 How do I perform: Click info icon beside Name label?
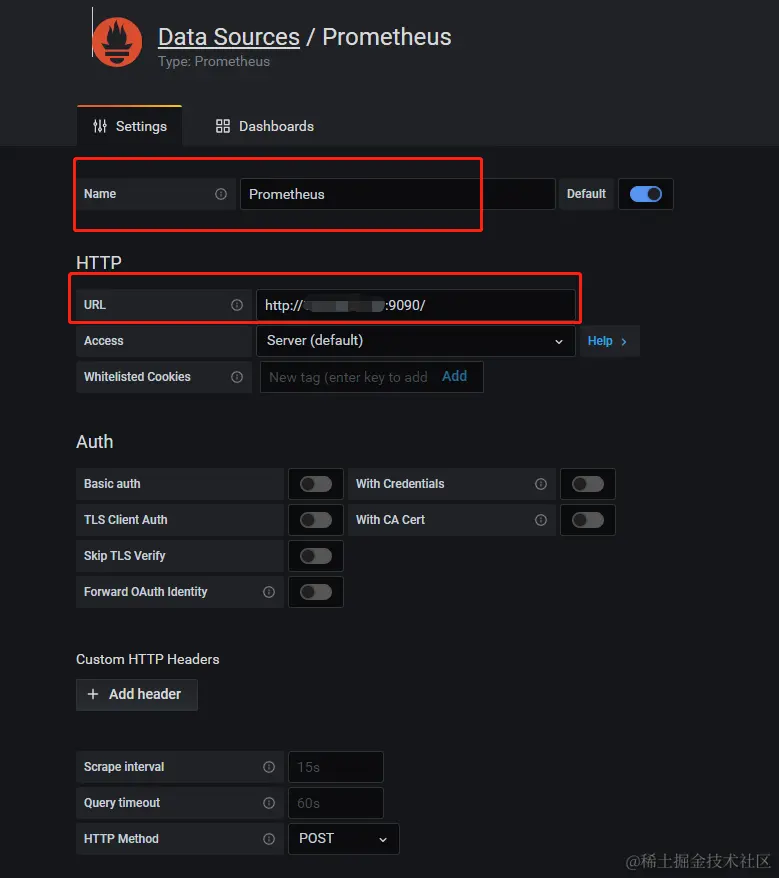[221, 194]
